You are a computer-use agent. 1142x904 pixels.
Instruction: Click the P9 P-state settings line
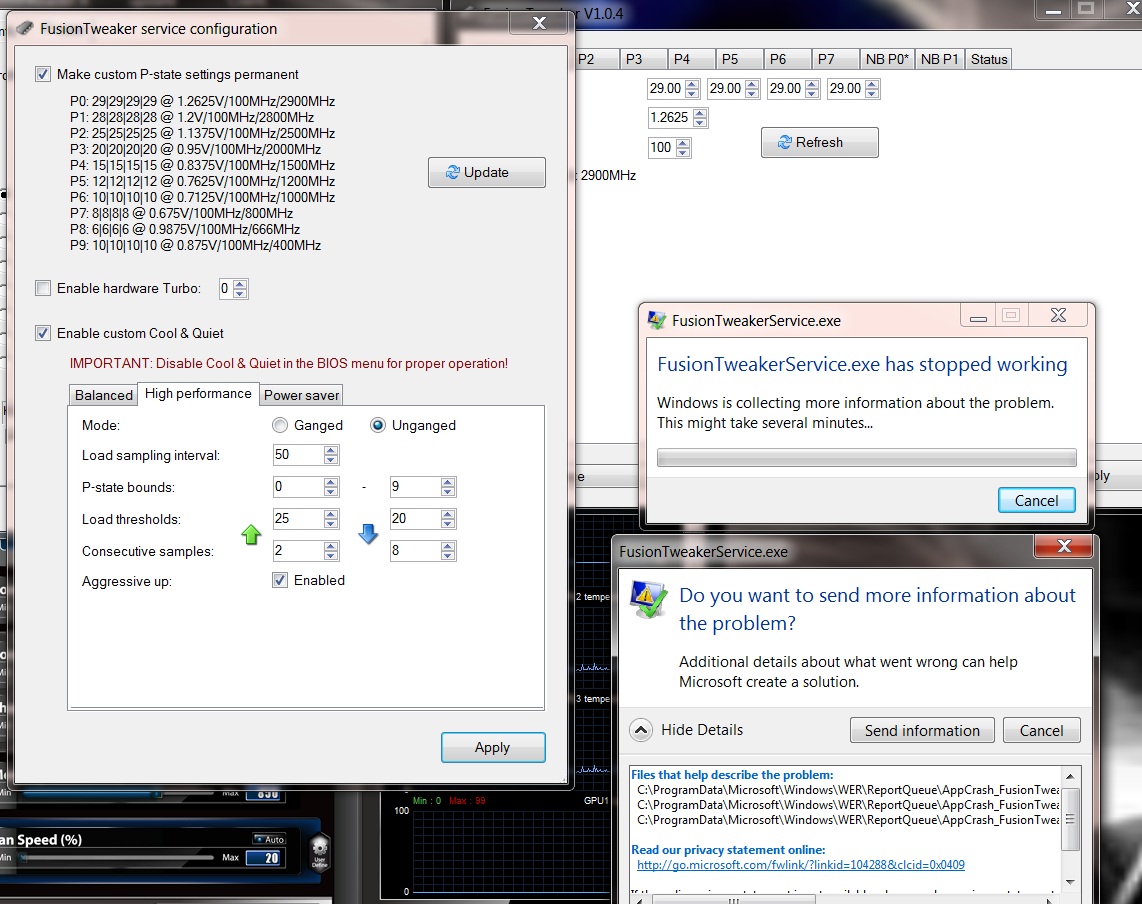(195, 245)
